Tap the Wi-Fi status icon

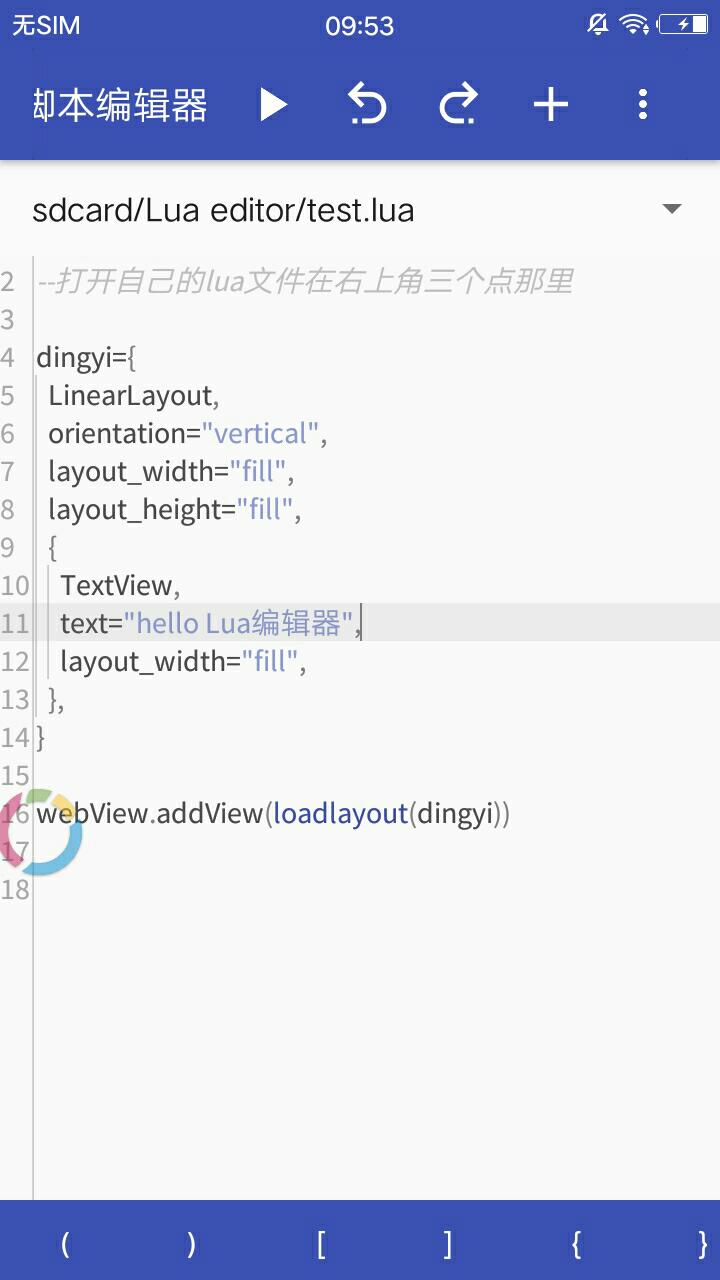(634, 25)
